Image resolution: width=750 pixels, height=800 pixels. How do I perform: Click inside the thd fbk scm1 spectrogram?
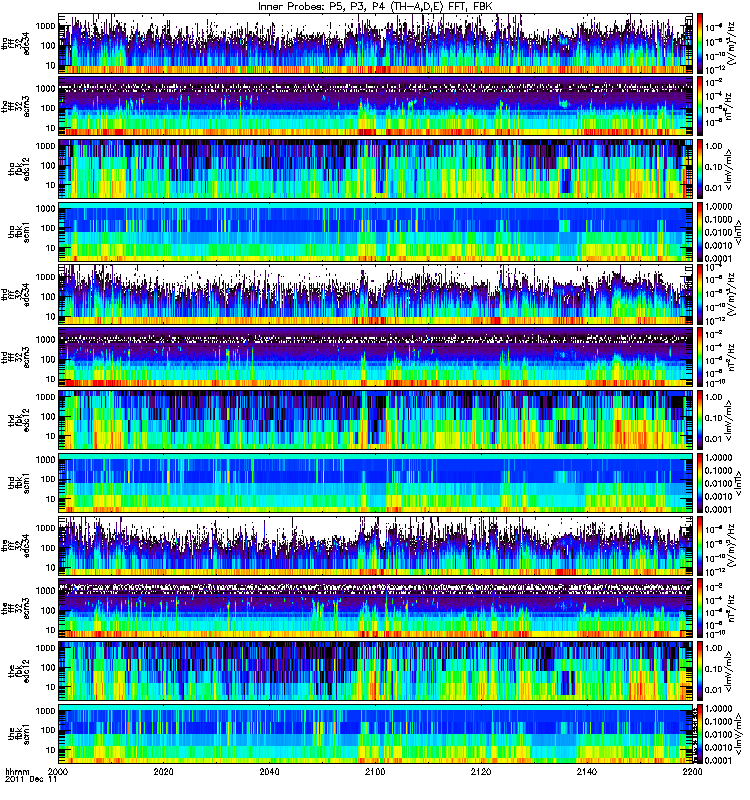coord(375,483)
